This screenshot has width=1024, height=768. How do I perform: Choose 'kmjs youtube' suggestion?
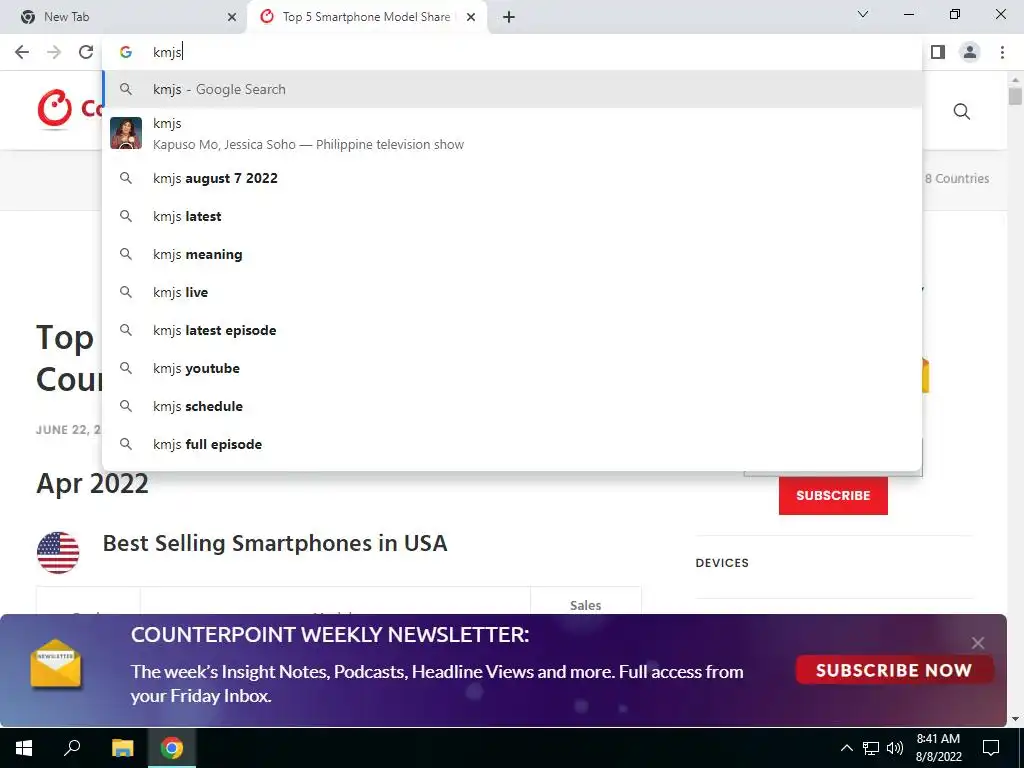pyautogui.click(x=513, y=368)
